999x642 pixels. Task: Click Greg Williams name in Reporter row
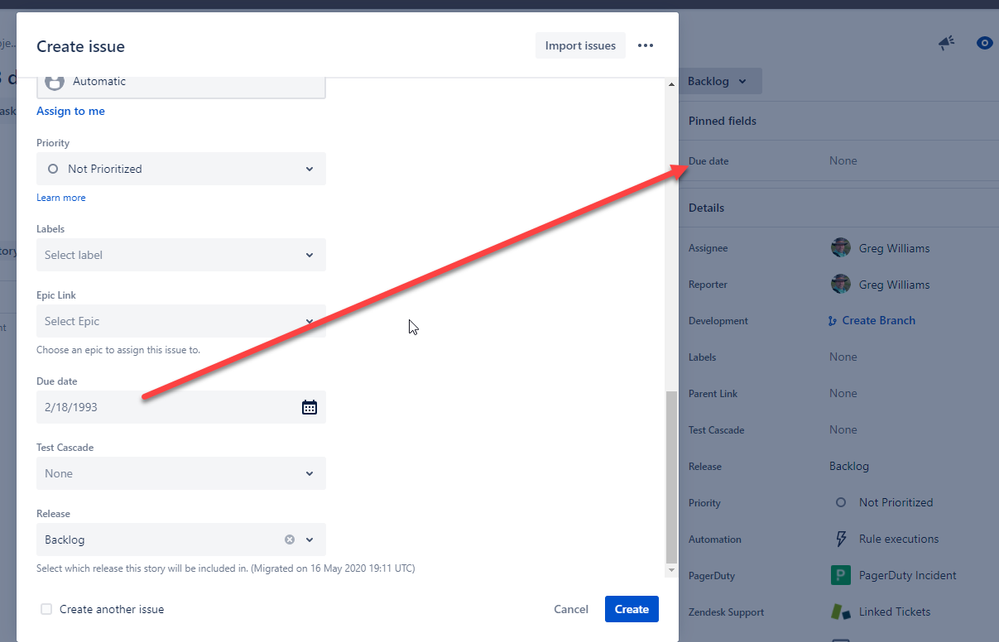tap(894, 285)
